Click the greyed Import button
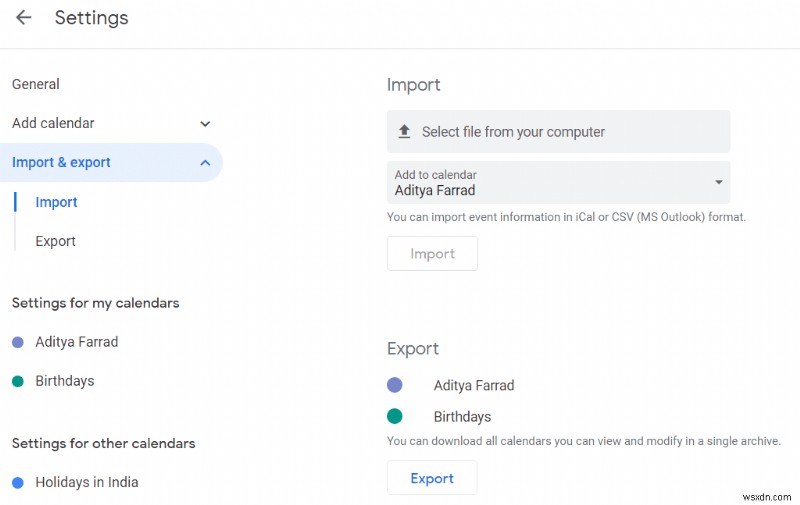The width and height of the screenshot is (800, 505). pyautogui.click(x=432, y=254)
